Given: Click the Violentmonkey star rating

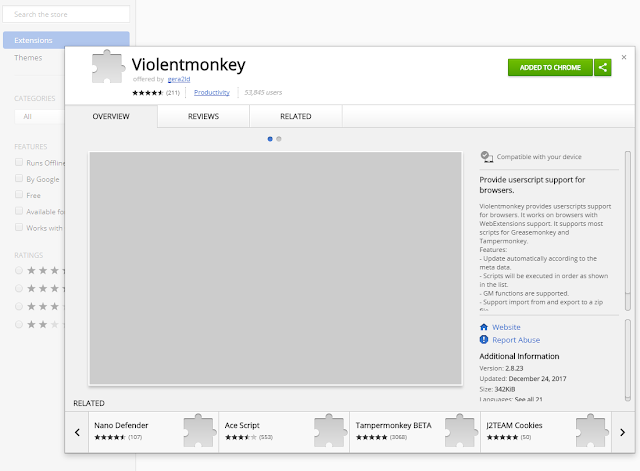Looking at the screenshot, I should [147, 93].
